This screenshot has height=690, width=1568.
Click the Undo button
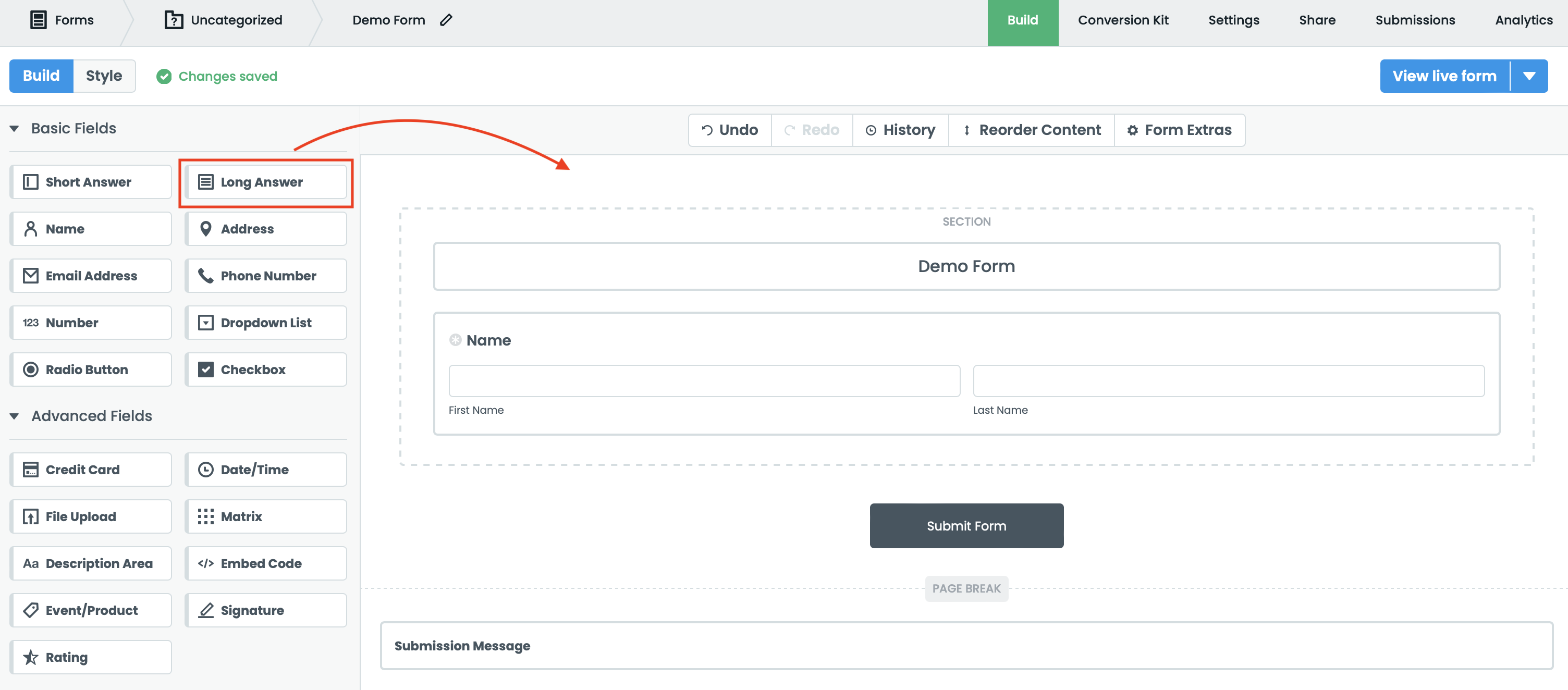pos(730,130)
